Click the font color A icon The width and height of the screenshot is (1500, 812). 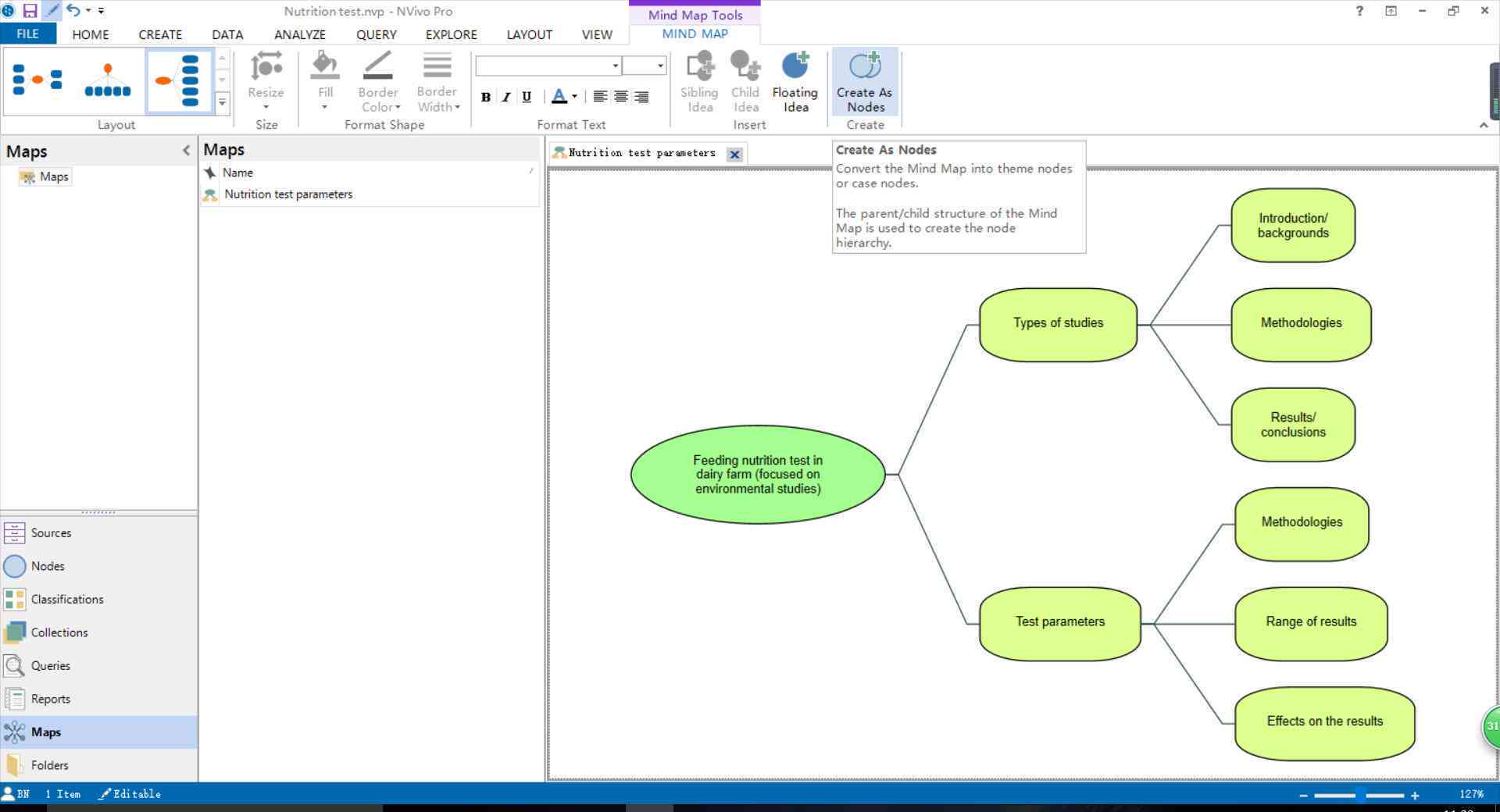tap(559, 97)
